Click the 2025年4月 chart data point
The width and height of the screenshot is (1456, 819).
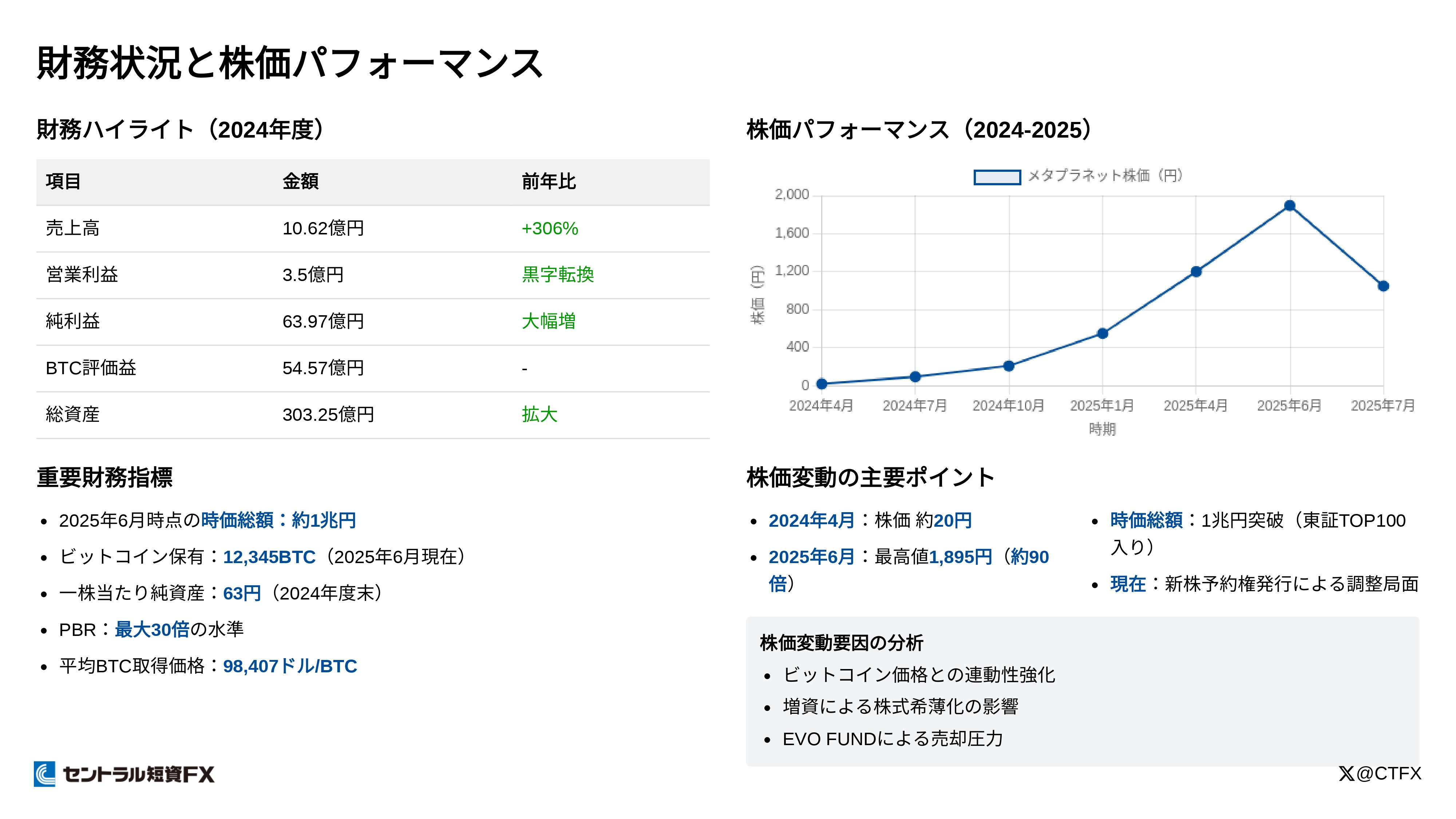click(x=1196, y=272)
